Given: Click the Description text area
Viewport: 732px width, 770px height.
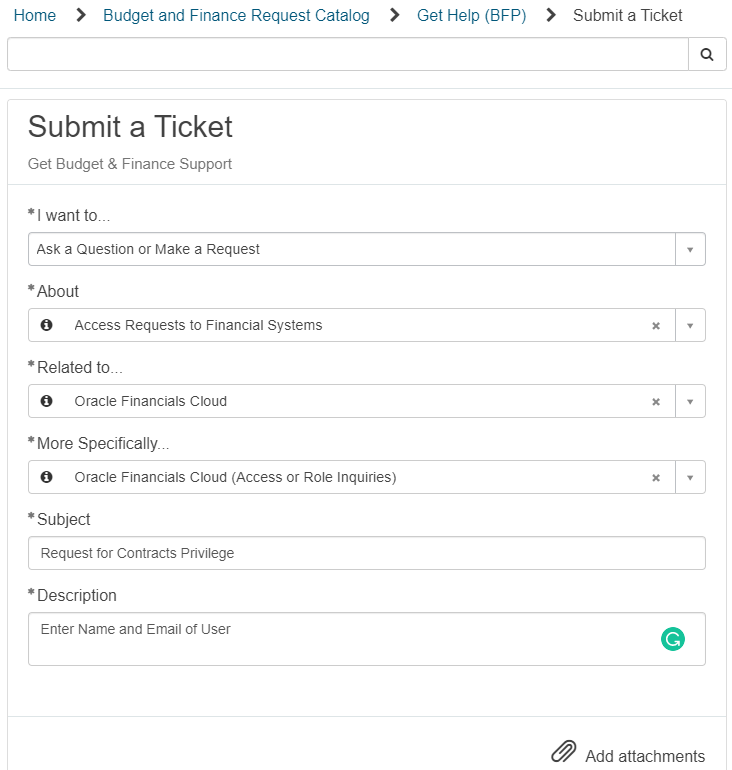Looking at the screenshot, I should click(367, 639).
